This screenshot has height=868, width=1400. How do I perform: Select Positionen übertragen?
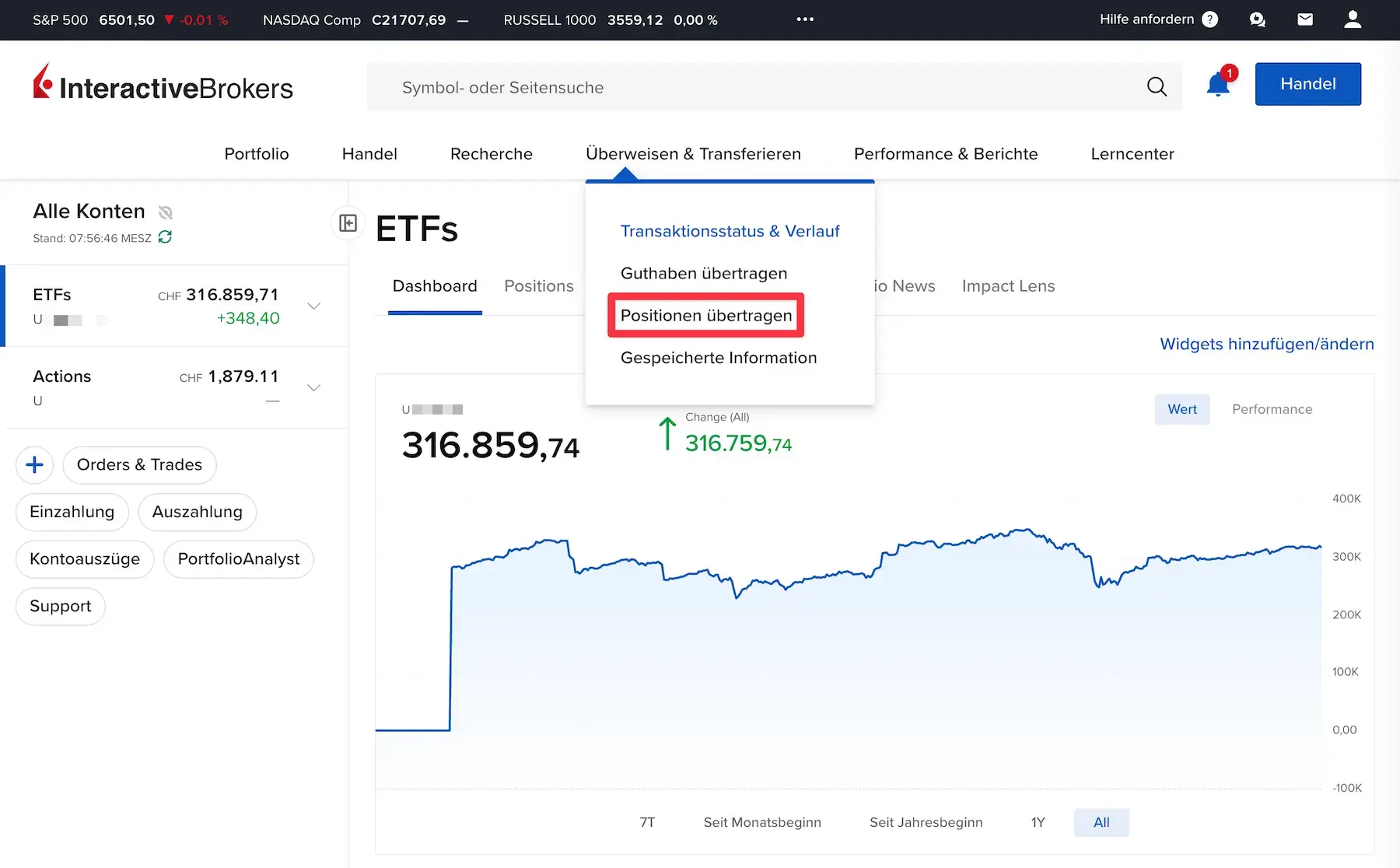pyautogui.click(x=706, y=315)
